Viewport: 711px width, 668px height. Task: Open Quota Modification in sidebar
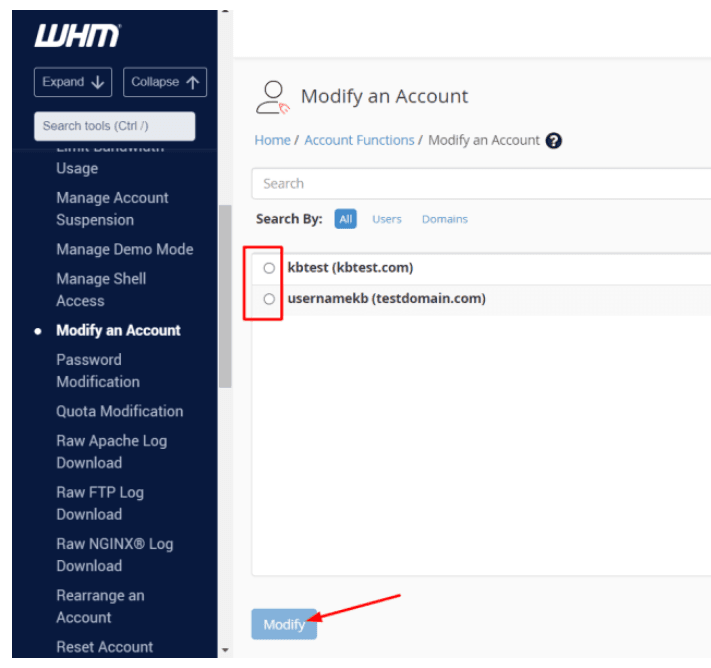[119, 411]
